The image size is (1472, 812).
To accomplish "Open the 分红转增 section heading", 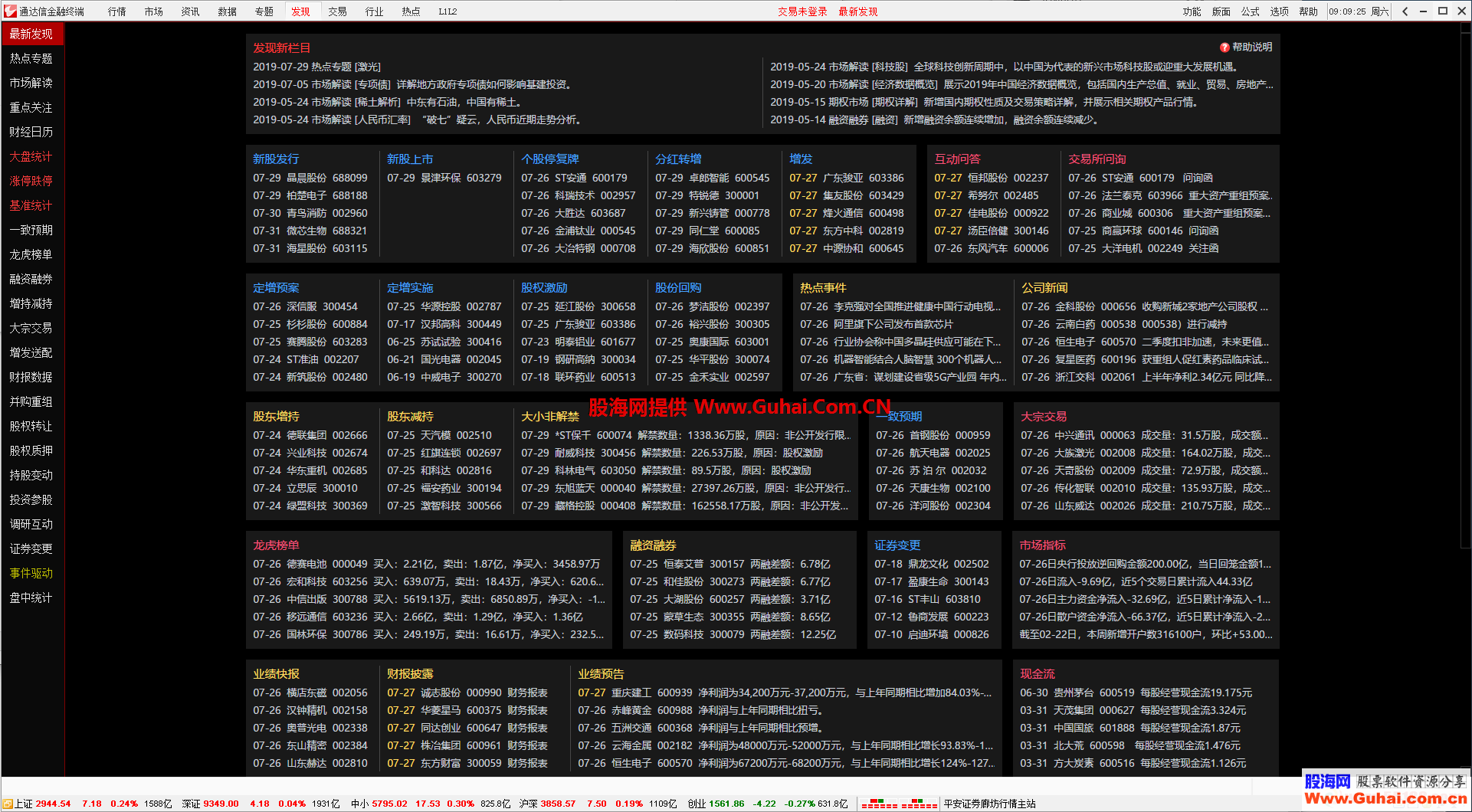I will (x=678, y=159).
